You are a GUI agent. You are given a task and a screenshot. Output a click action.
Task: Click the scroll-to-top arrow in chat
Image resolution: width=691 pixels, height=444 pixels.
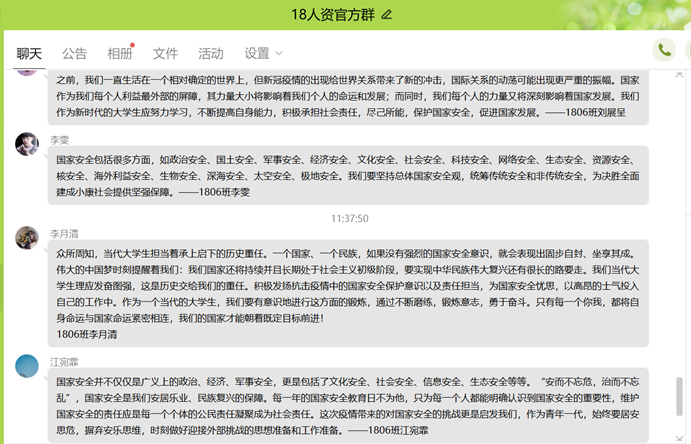pos(680,77)
